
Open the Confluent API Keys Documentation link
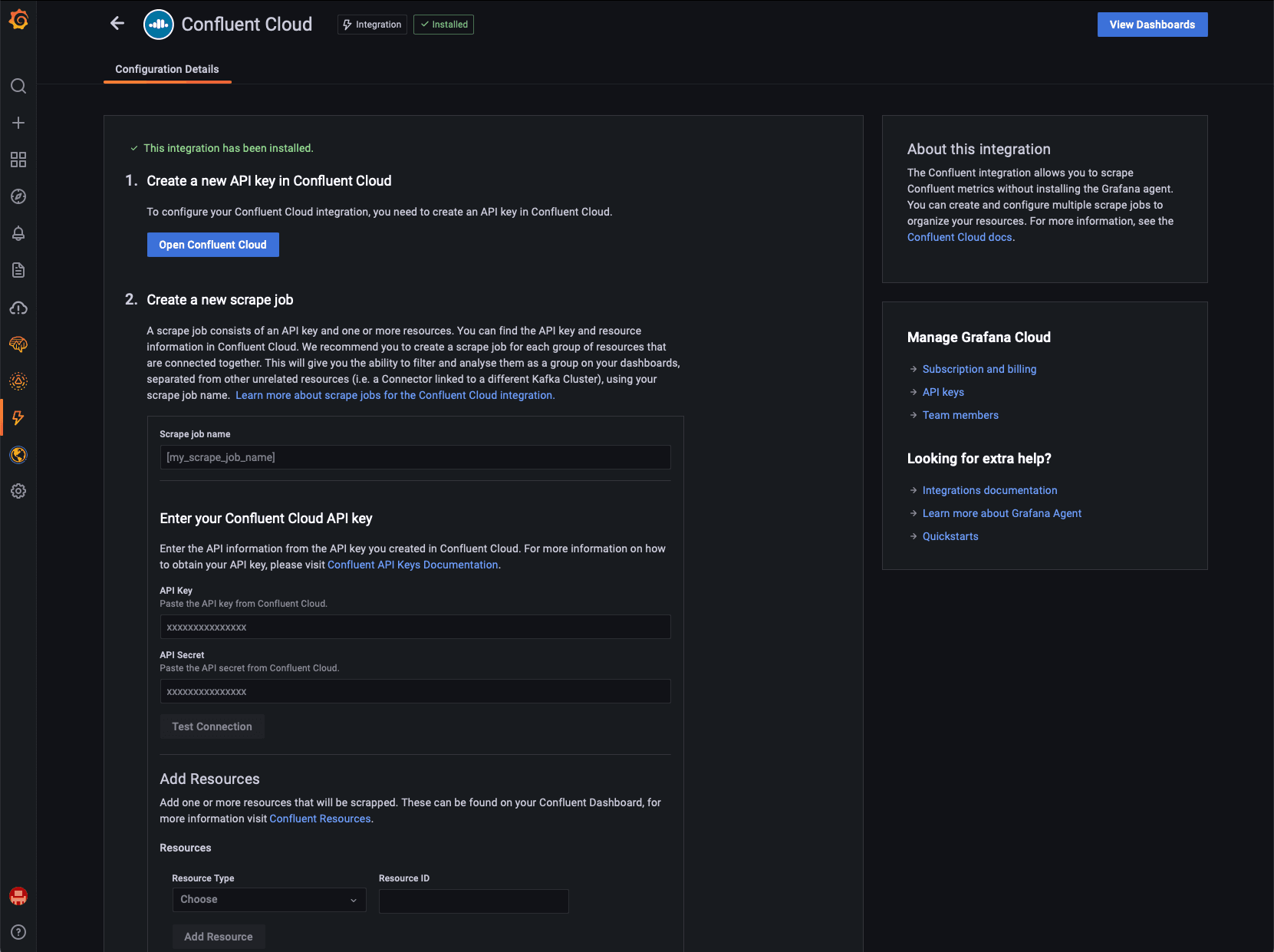click(413, 565)
